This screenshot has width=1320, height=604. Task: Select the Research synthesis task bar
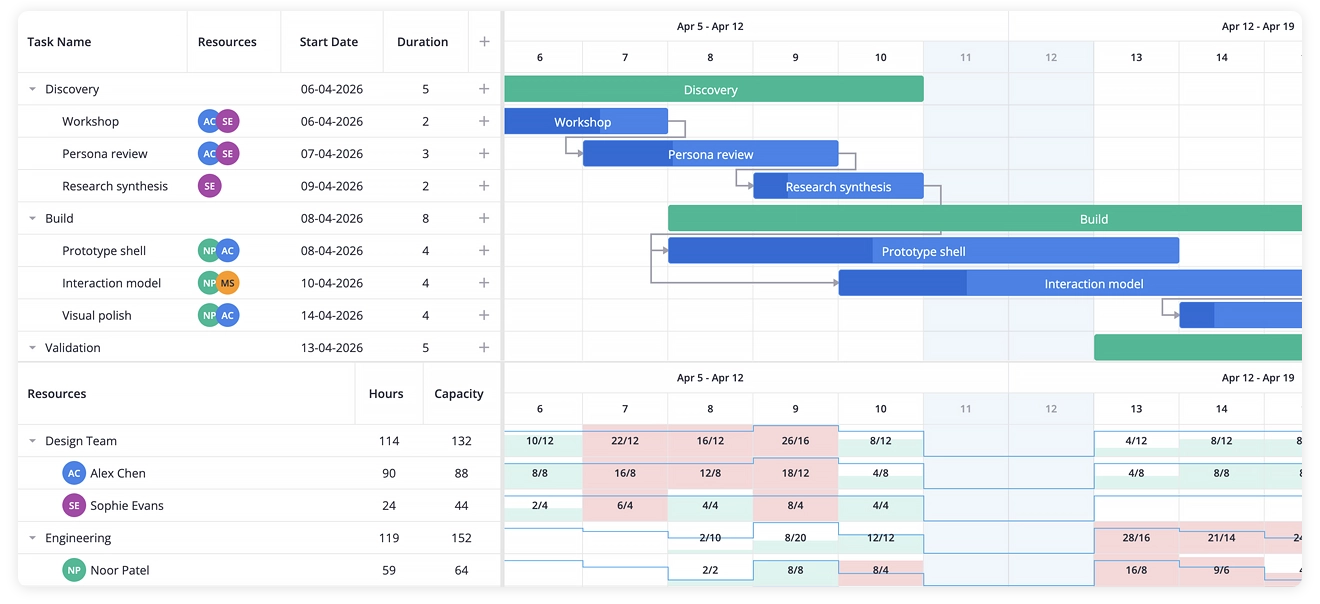[x=838, y=186]
